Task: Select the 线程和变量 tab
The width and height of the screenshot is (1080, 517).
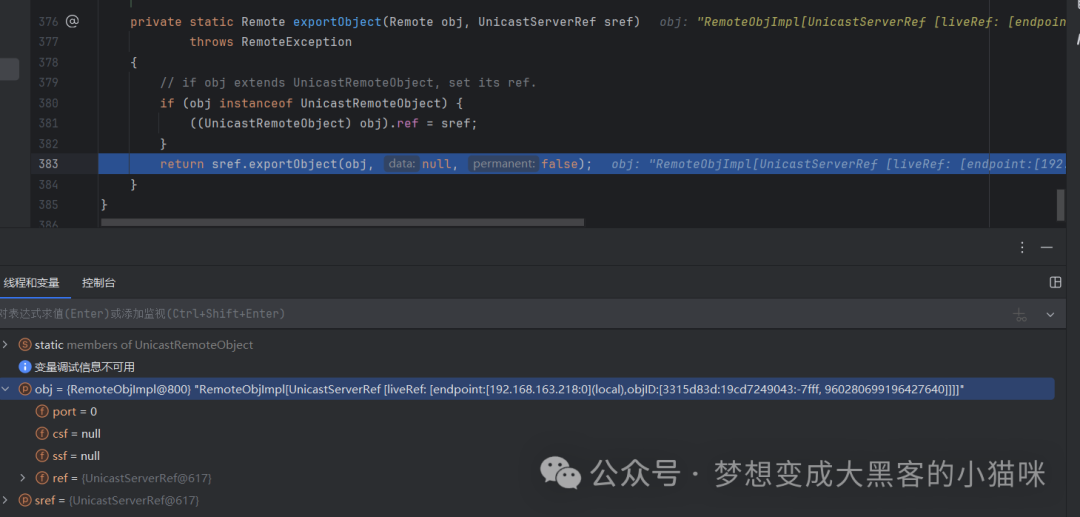Action: point(32,283)
